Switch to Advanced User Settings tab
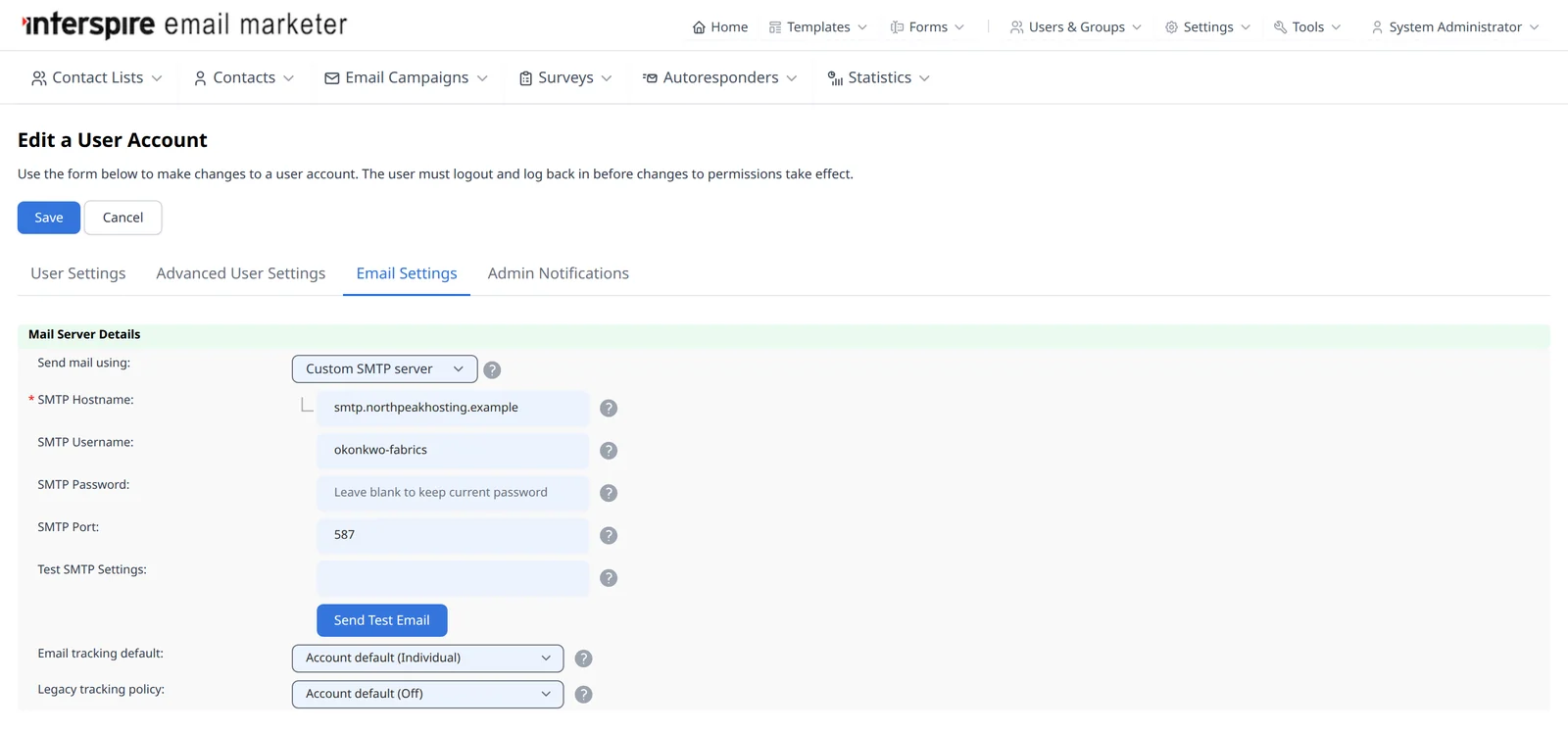Image resolution: width=1568 pixels, height=732 pixels. pos(240,273)
